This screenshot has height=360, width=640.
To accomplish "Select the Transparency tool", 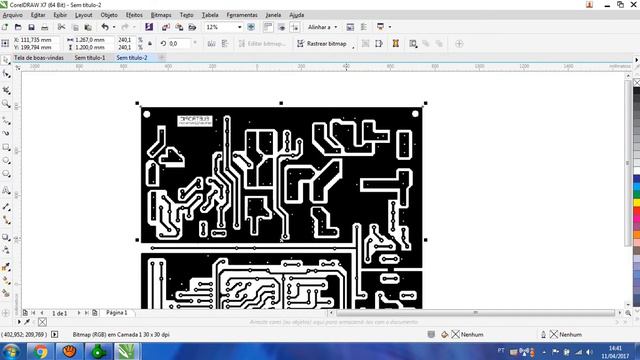I will point(6,250).
